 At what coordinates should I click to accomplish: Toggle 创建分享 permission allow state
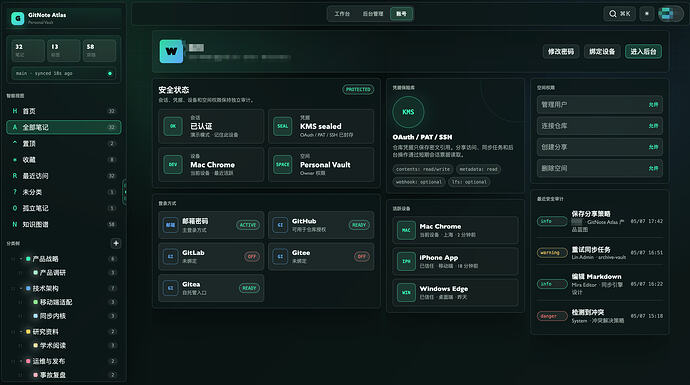point(653,147)
